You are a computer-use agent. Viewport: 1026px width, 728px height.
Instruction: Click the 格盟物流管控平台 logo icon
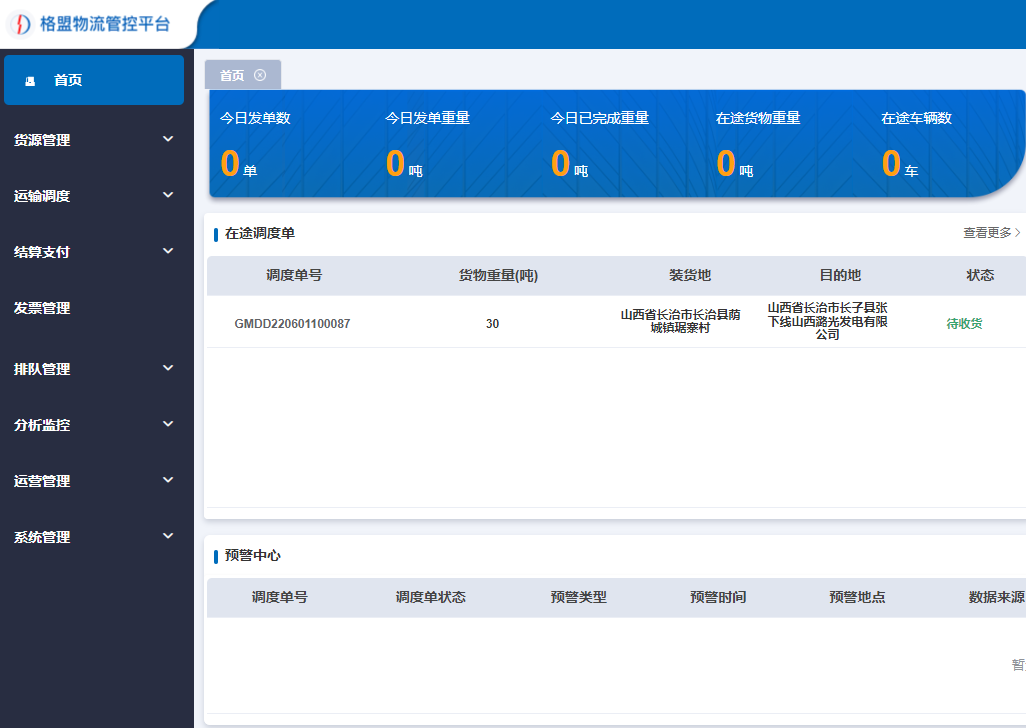(x=23, y=24)
